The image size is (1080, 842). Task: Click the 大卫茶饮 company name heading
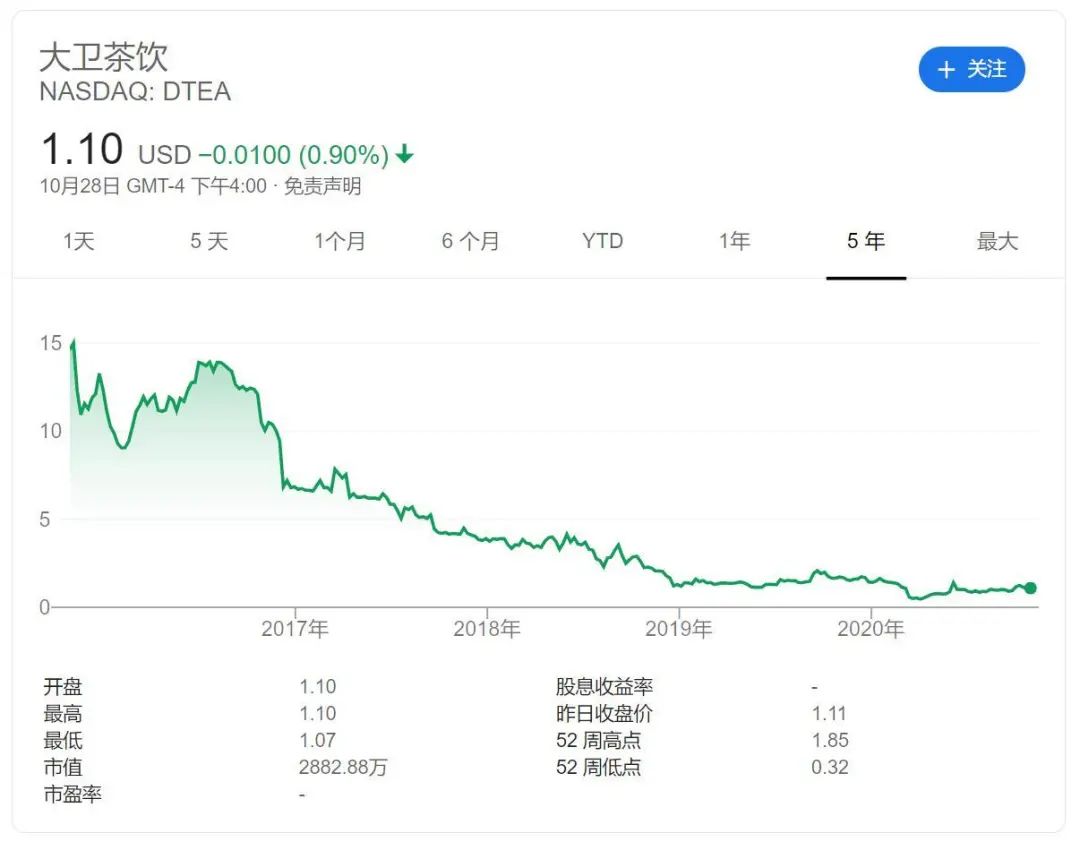(x=104, y=57)
